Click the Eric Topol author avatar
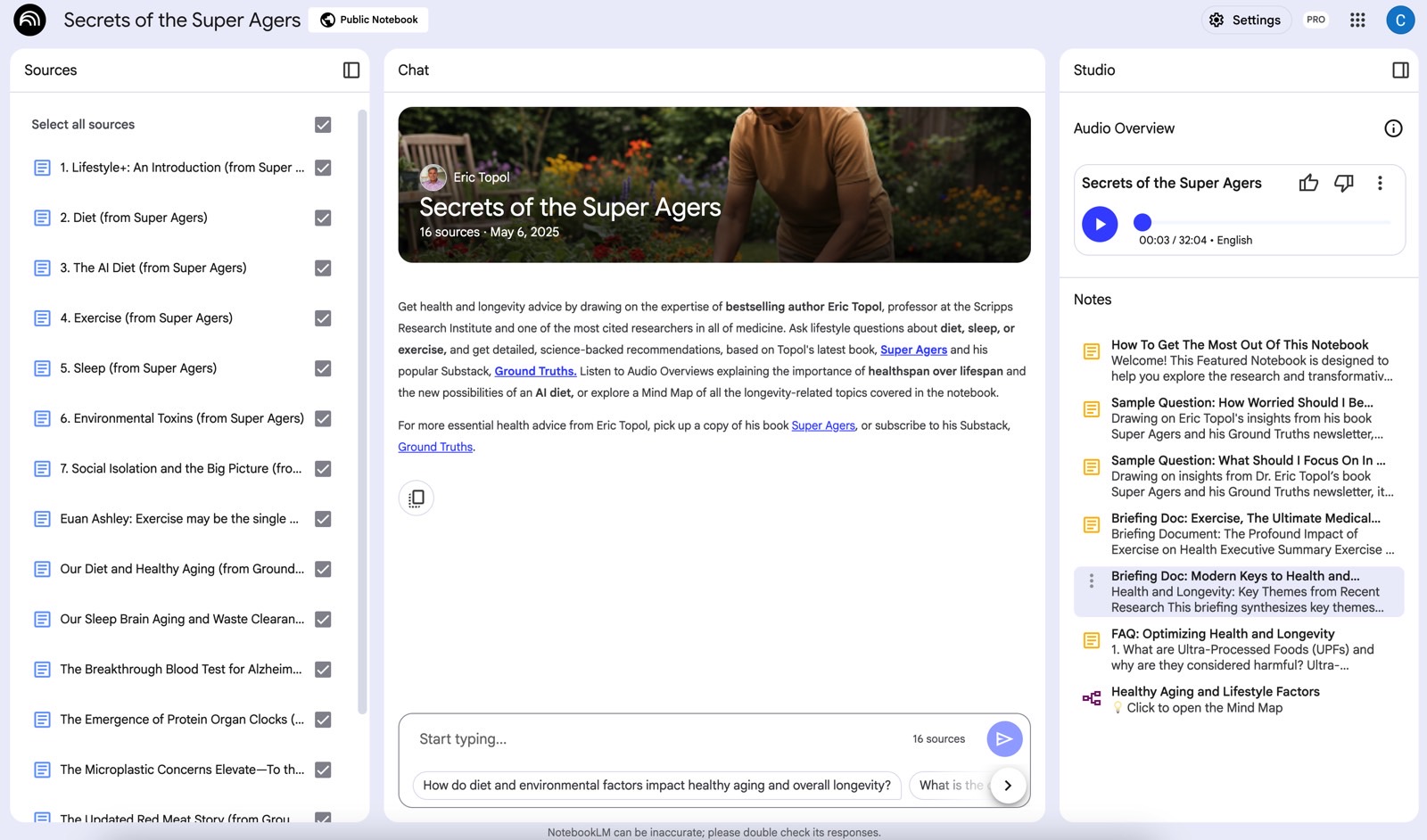 (x=433, y=177)
